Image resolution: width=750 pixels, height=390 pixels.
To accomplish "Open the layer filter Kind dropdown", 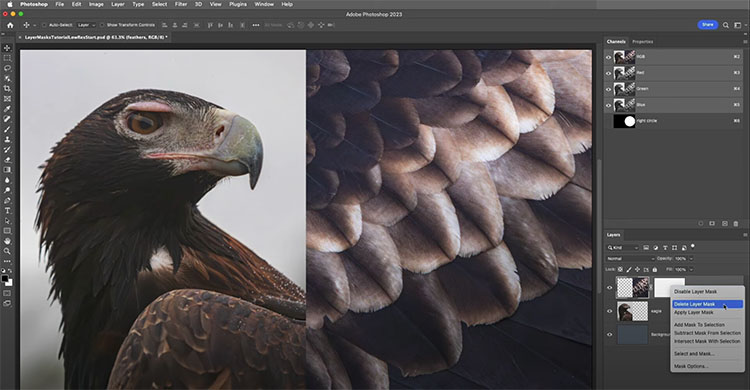I will [x=623, y=247].
